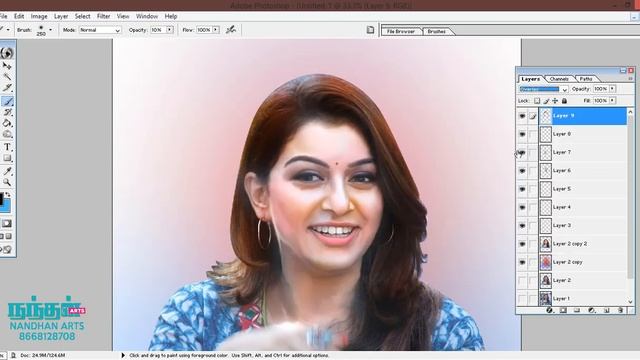Click the Flow value field

tap(204, 30)
